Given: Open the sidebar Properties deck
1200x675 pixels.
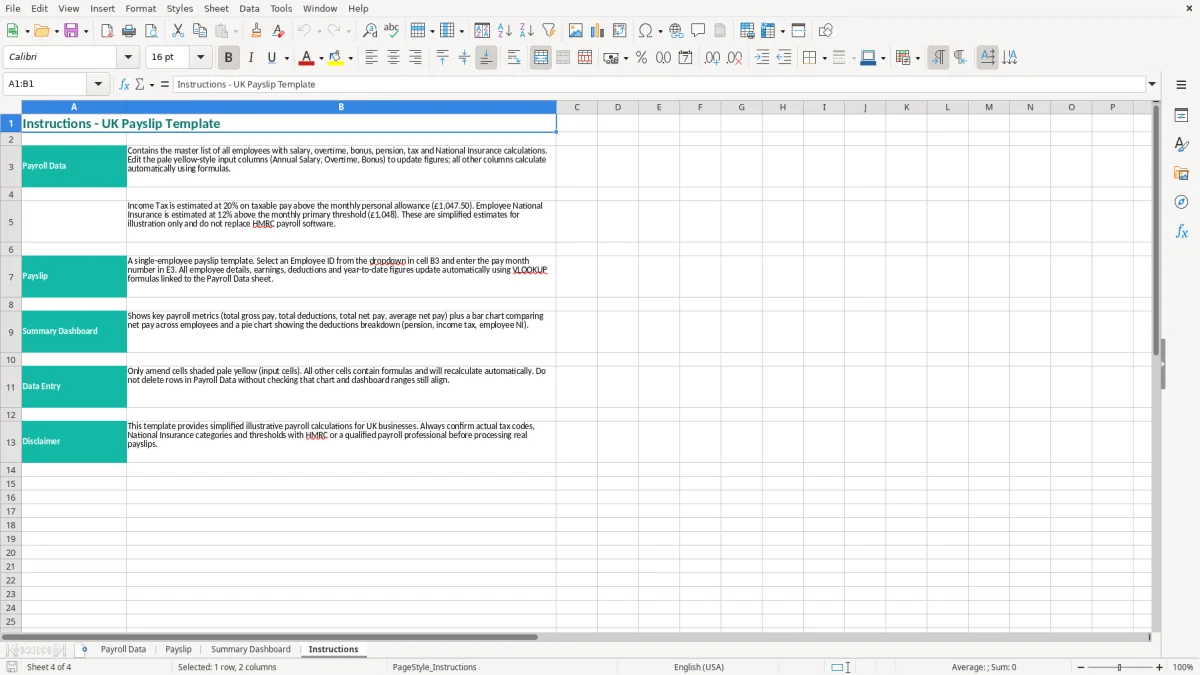Looking at the screenshot, I should point(1181,115).
